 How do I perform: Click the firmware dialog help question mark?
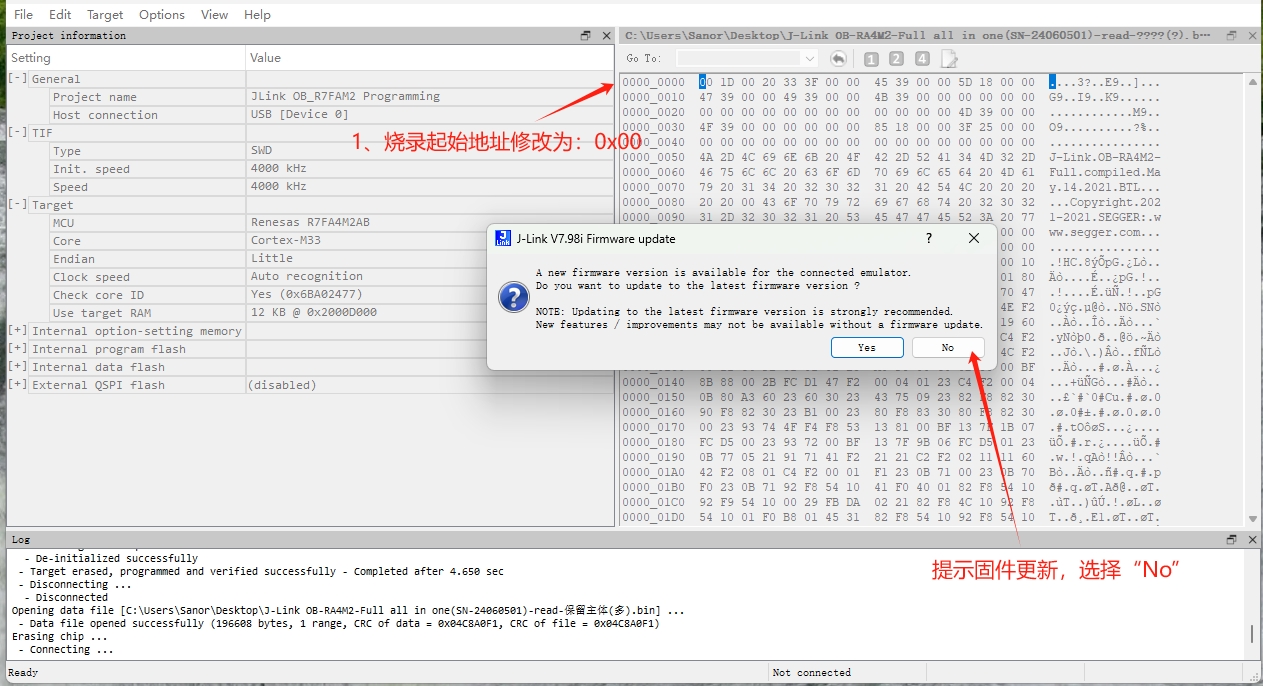(929, 239)
